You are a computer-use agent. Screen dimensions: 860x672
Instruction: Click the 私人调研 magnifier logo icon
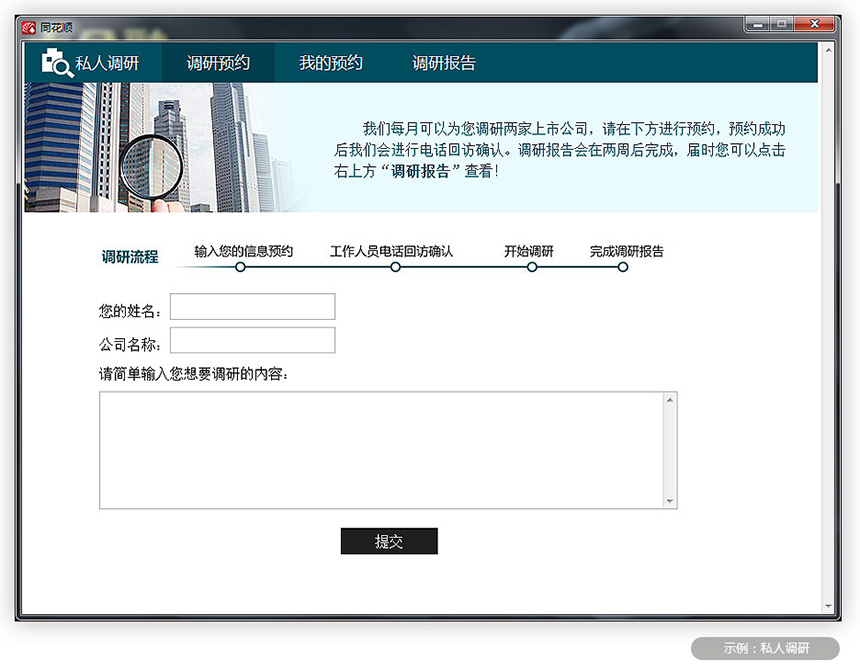point(58,63)
